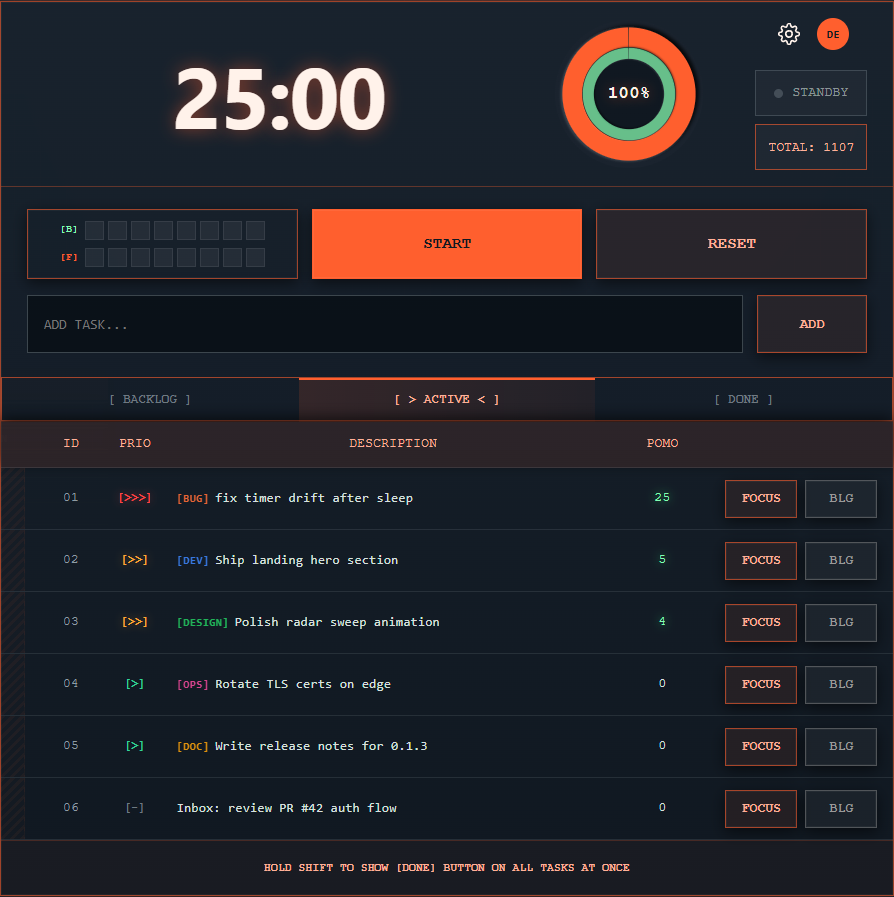Image resolution: width=894 pixels, height=897 pixels.
Task: Focus on Ship landing hero section
Action: point(761,561)
